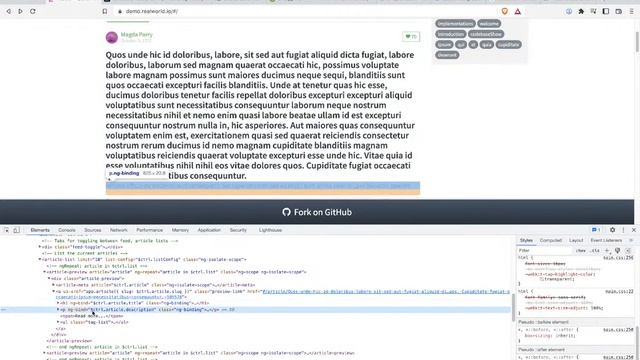Reload the page using refresh icon
Image resolution: width=640 pixels, height=360 pixels.
(33, 11)
